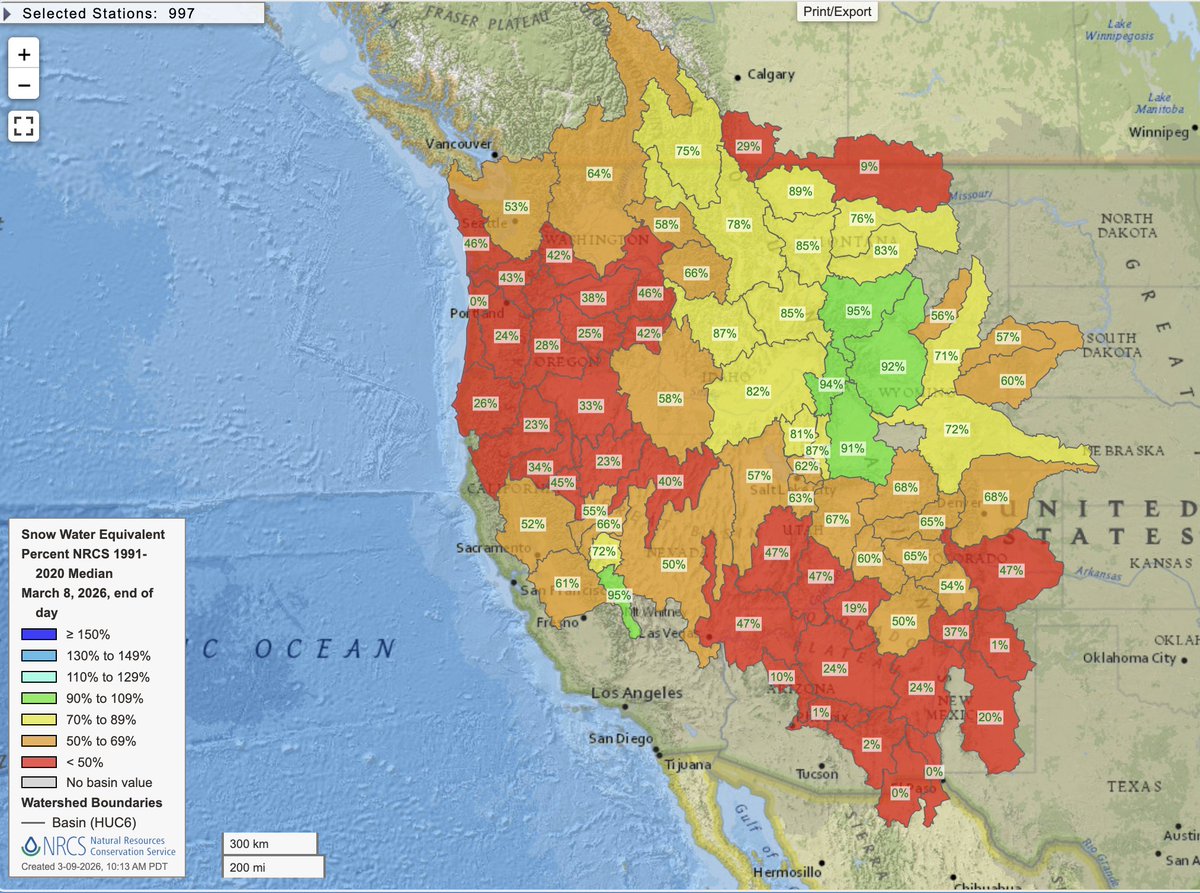The height and width of the screenshot is (893, 1200).
Task: Select the basin labeled 67%
Action: [837, 519]
